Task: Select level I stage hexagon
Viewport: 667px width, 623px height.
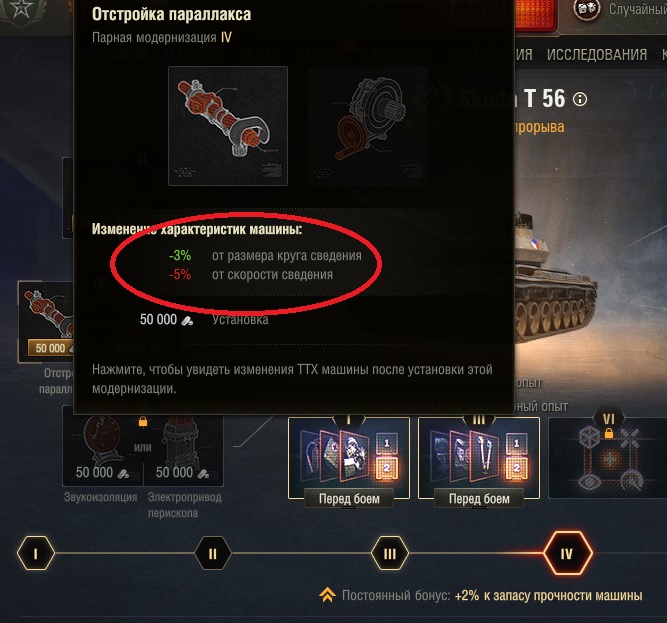Action: (x=36, y=554)
